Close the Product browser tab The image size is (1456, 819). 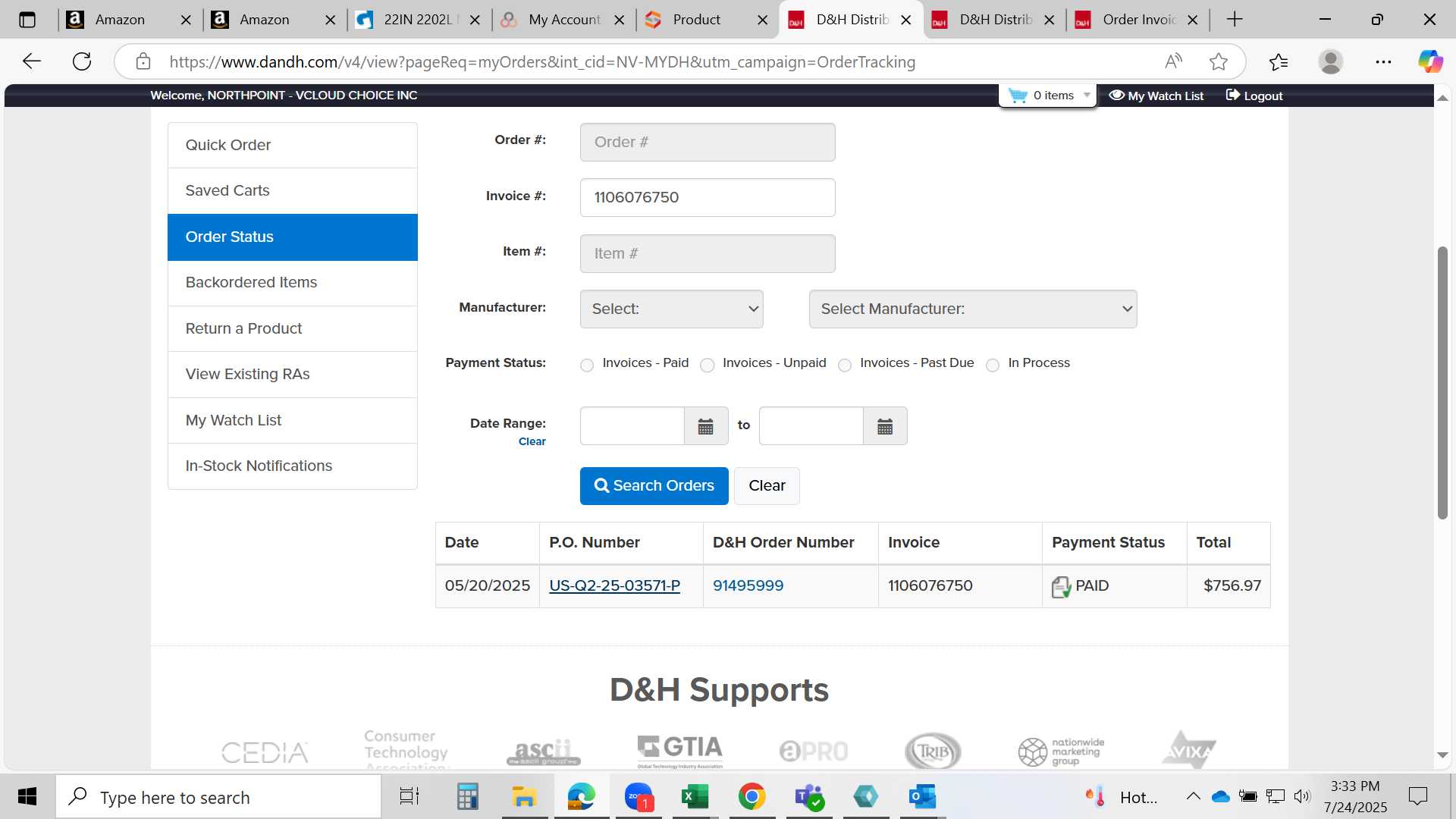[762, 20]
